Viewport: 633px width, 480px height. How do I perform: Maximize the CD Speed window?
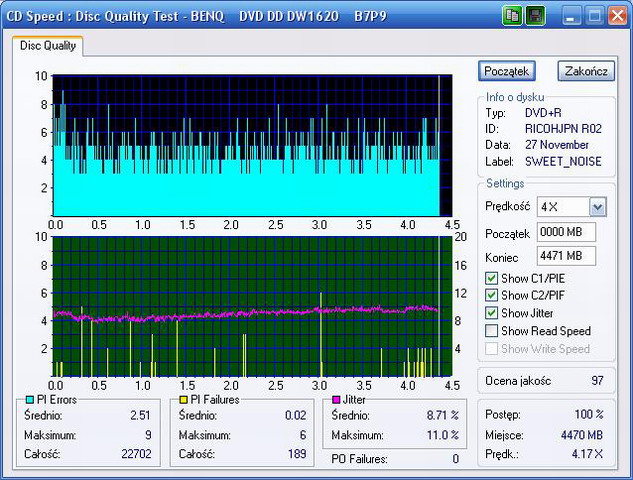click(x=594, y=16)
